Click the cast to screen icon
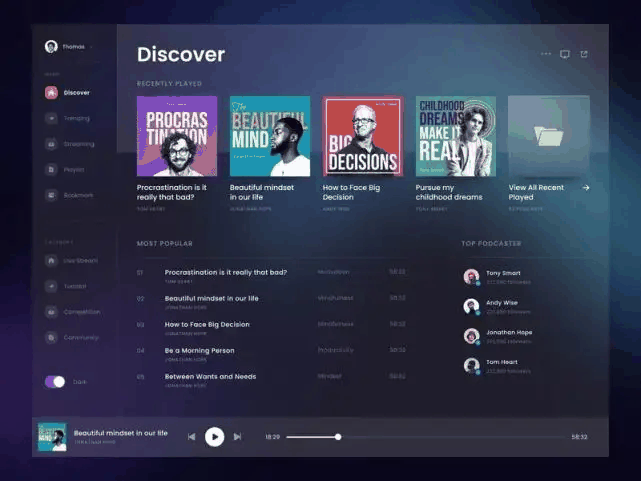The image size is (641, 481). [x=565, y=54]
